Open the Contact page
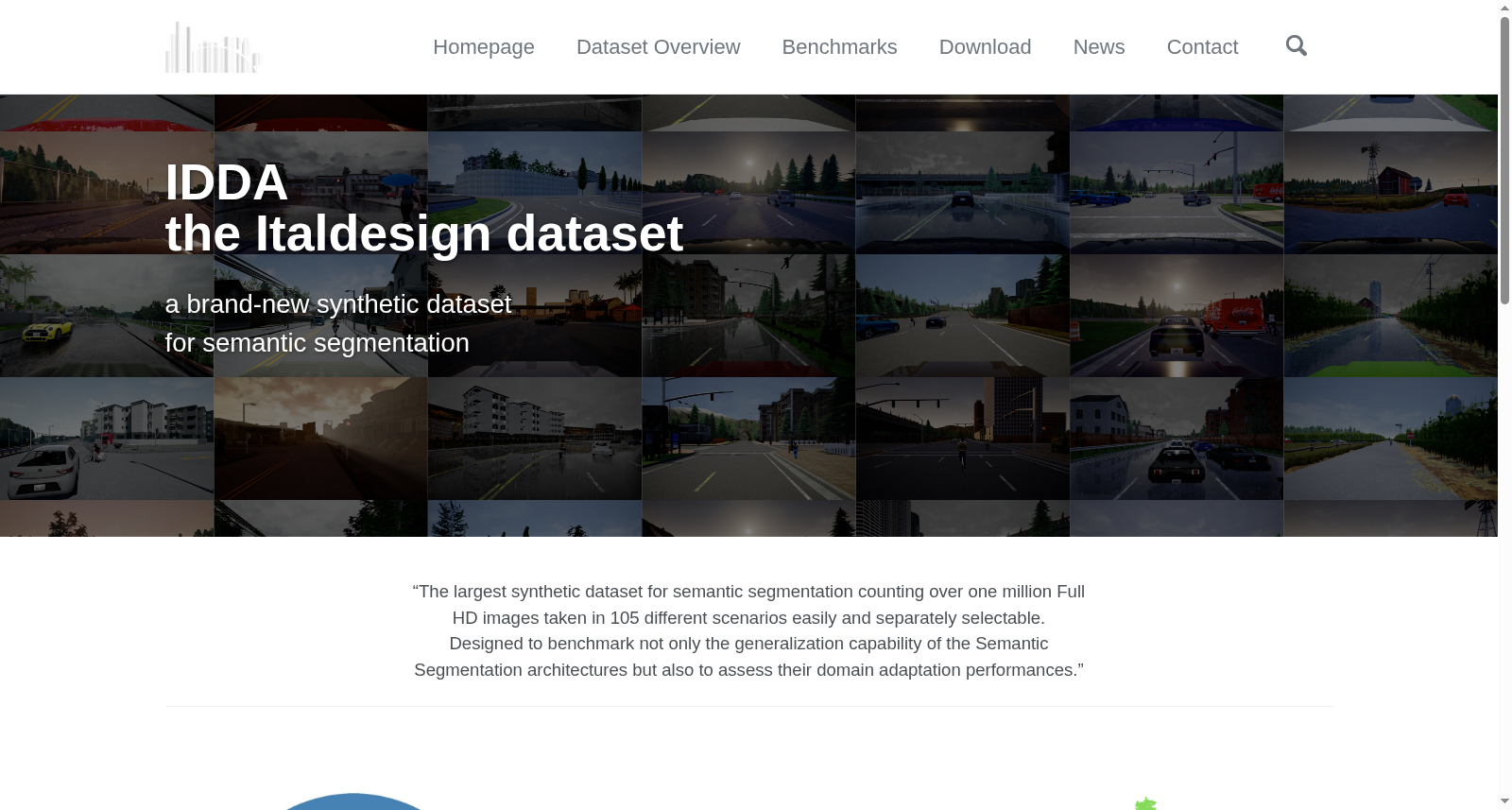Image resolution: width=1512 pixels, height=810 pixels. (x=1202, y=47)
